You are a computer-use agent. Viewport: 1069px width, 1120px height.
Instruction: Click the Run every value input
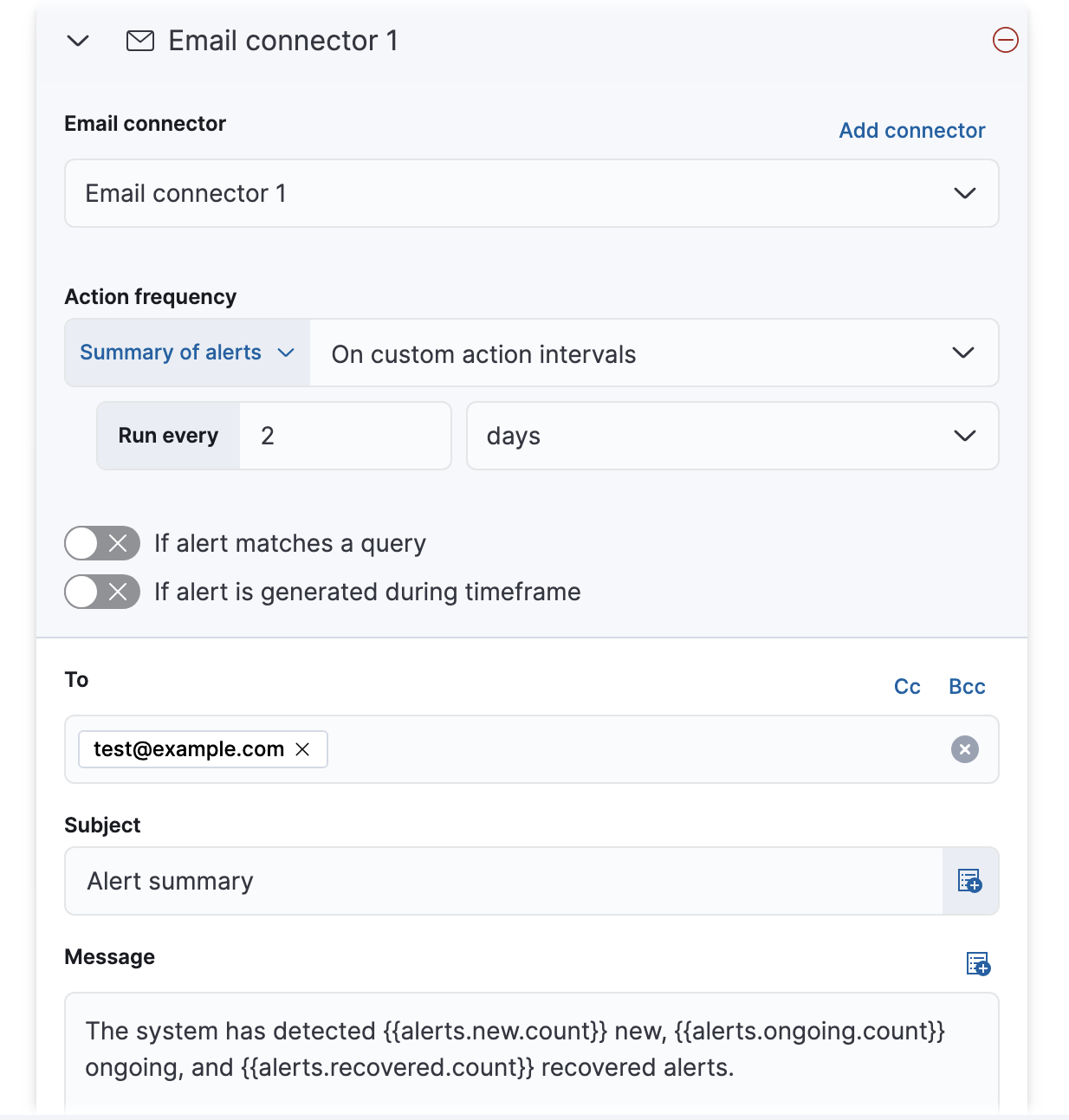click(x=347, y=436)
